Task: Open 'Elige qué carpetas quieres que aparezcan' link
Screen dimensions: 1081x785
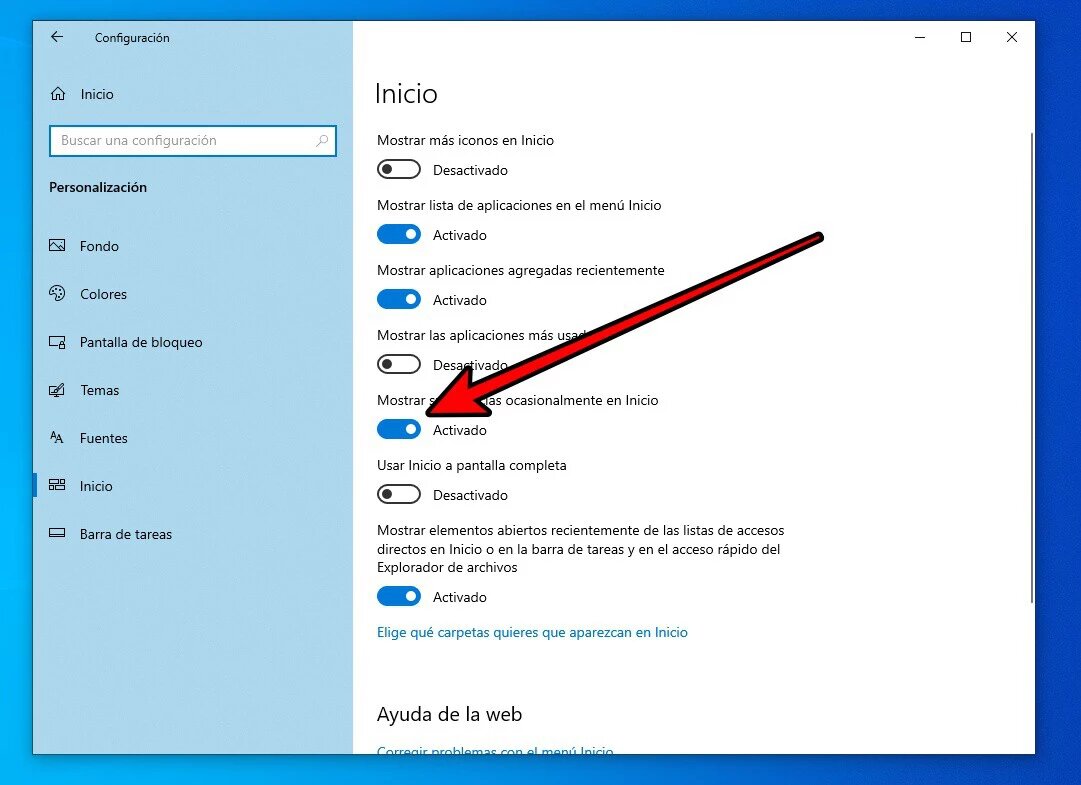Action: (532, 632)
